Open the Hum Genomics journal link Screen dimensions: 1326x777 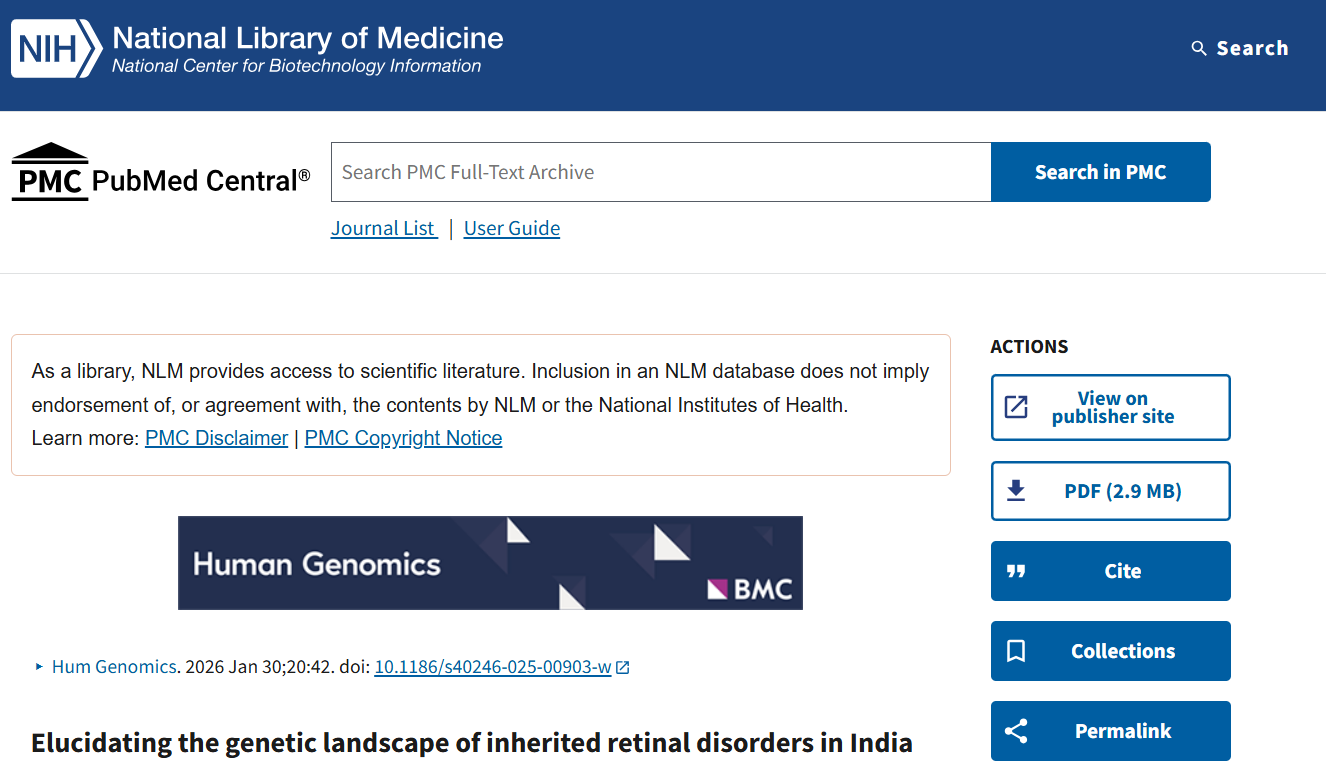coord(113,667)
